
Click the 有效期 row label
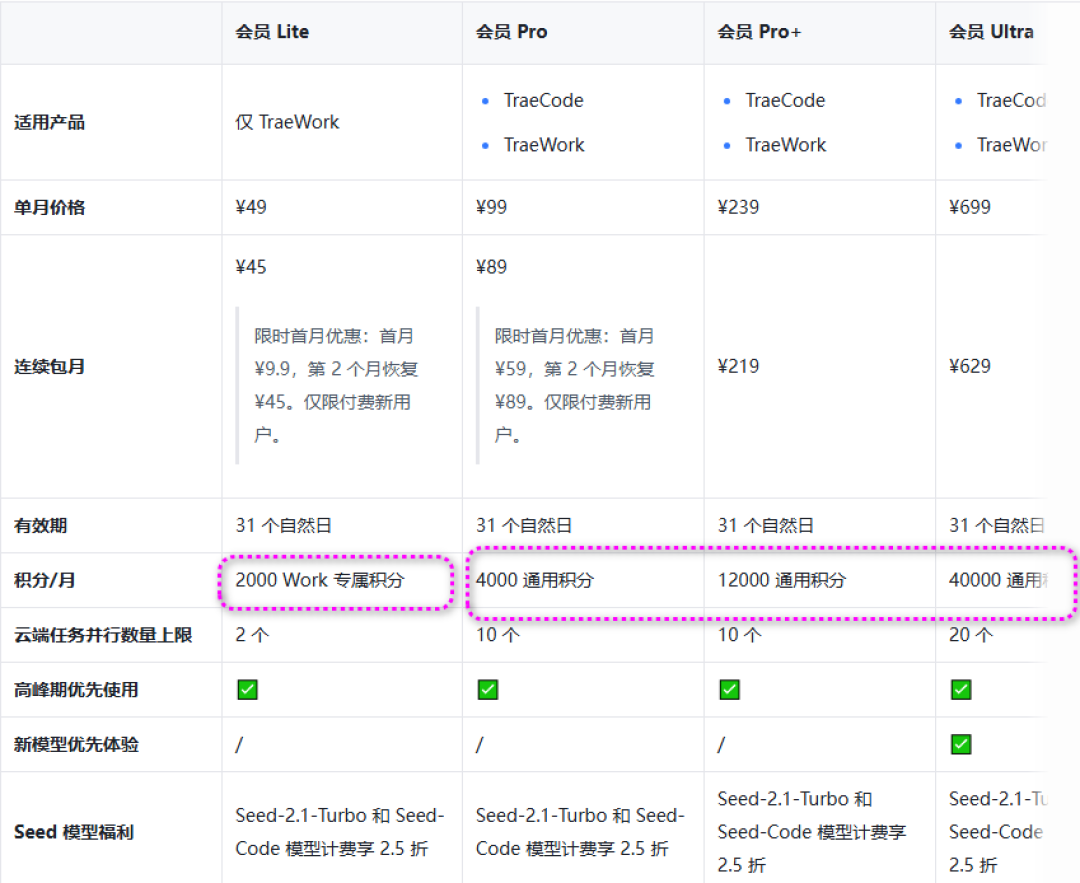41,526
